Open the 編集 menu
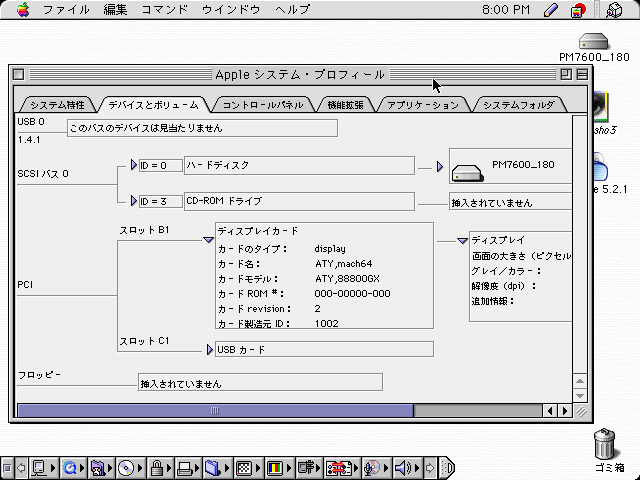 (116, 9)
